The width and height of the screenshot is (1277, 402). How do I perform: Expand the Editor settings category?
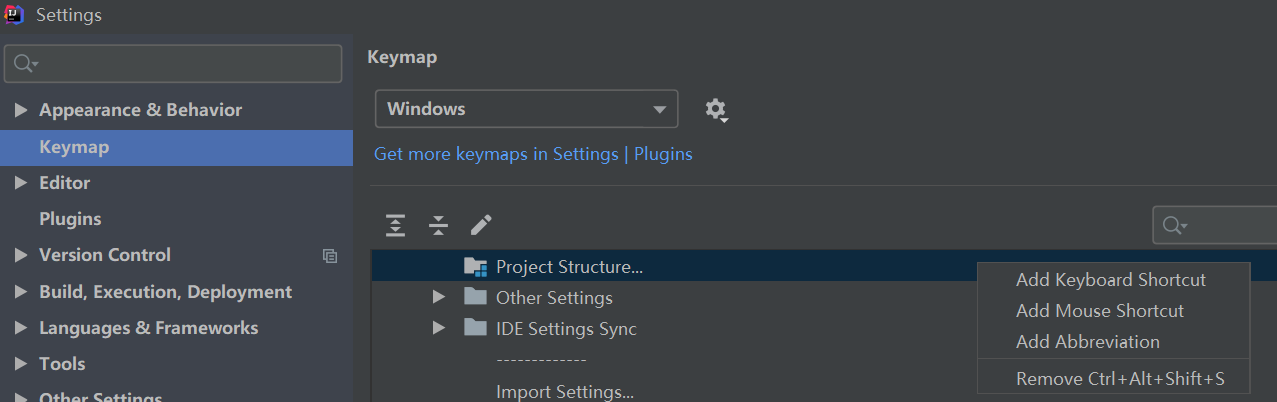(21, 183)
